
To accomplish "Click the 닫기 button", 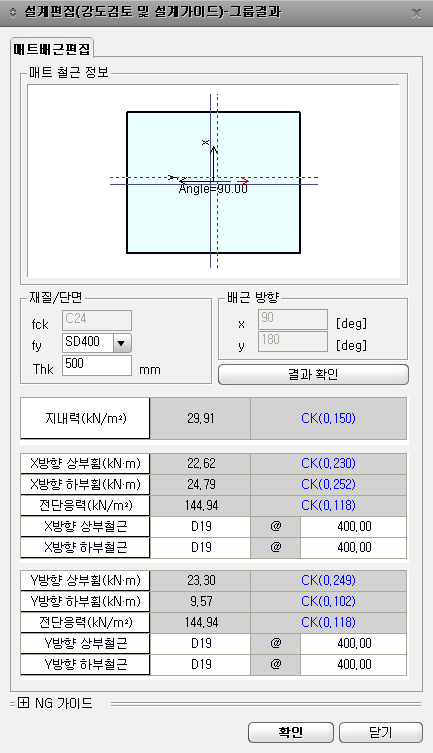I will click(x=381, y=732).
